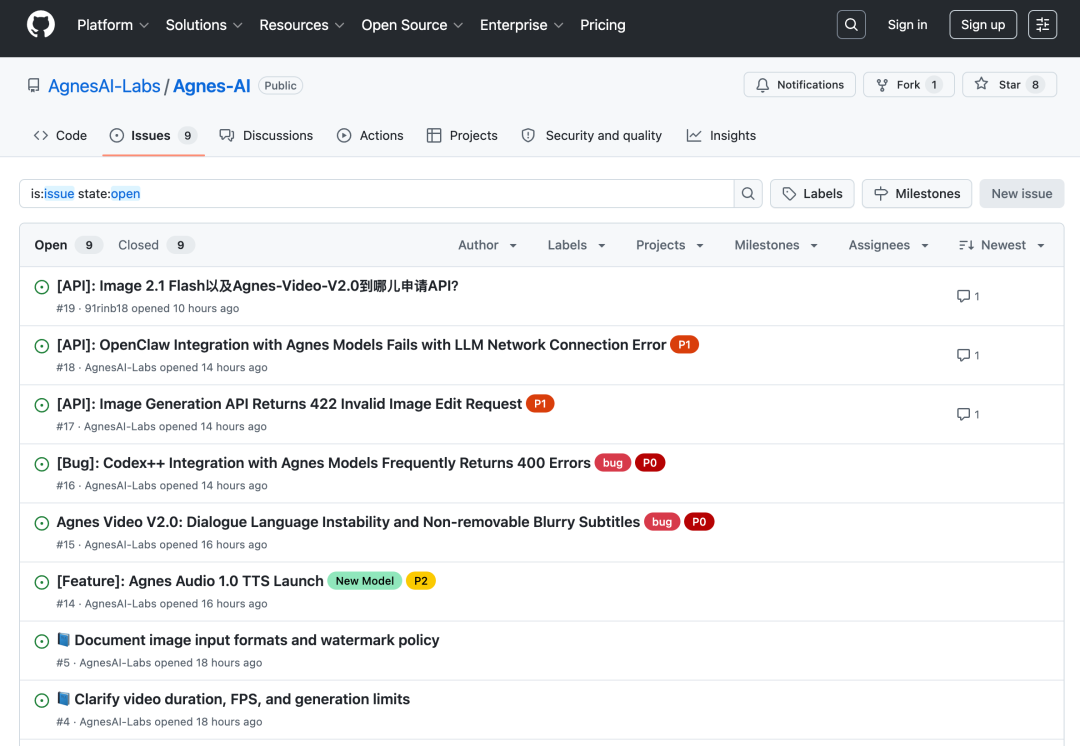Viewport: 1080px width, 746px height.
Task: Click the open-issue icon for Agnes Audio TTS
Action: pos(42,583)
